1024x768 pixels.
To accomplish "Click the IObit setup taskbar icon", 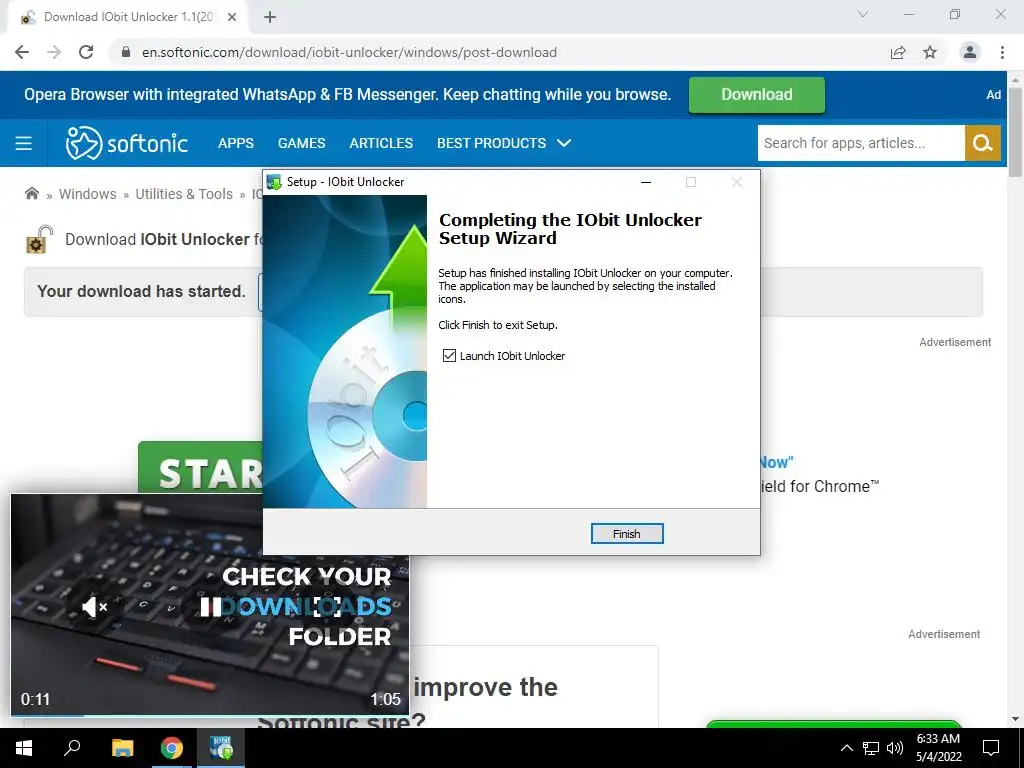I will tap(221, 748).
